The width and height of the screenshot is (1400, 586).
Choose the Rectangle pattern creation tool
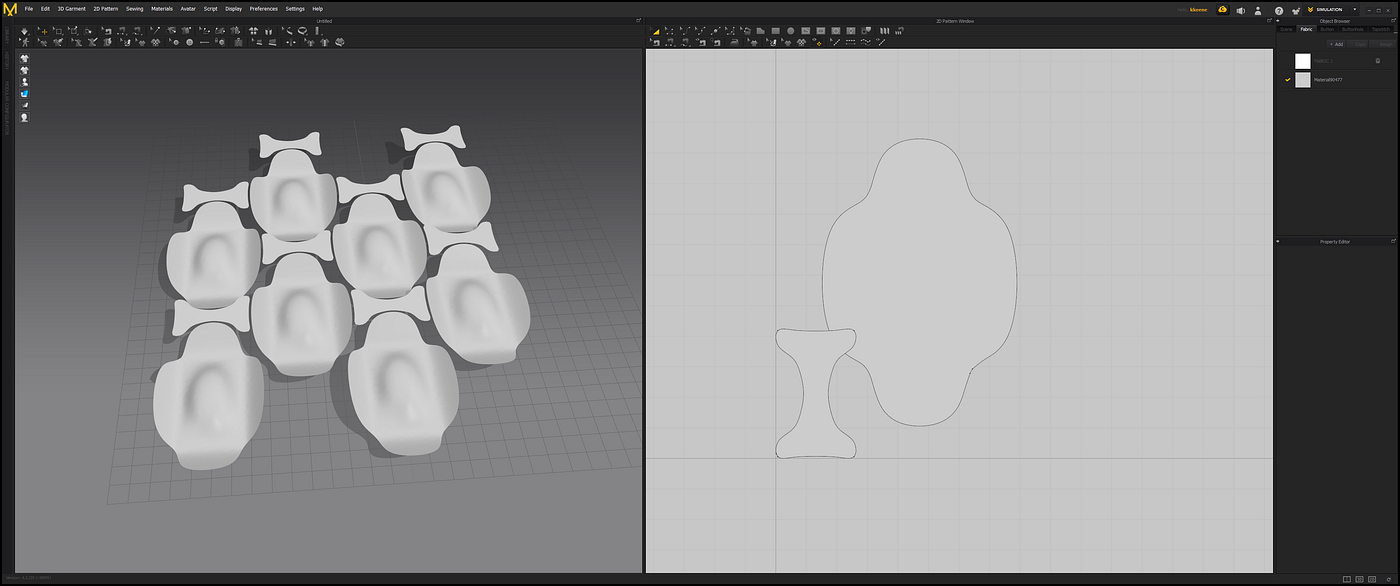pos(775,30)
